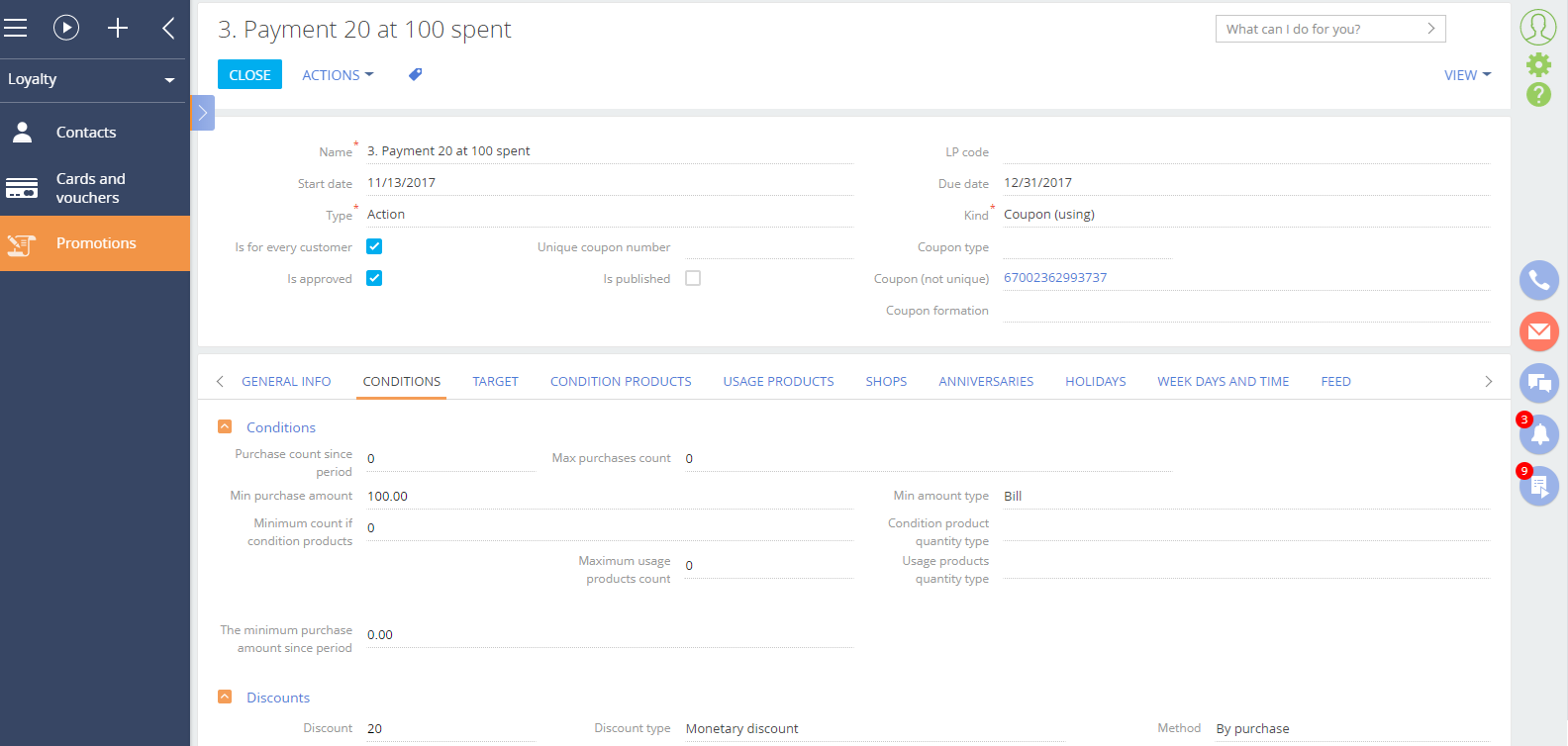1568x746 pixels.
Task: Open the process tasks panel with 9 badge
Action: pyautogui.click(x=1539, y=486)
